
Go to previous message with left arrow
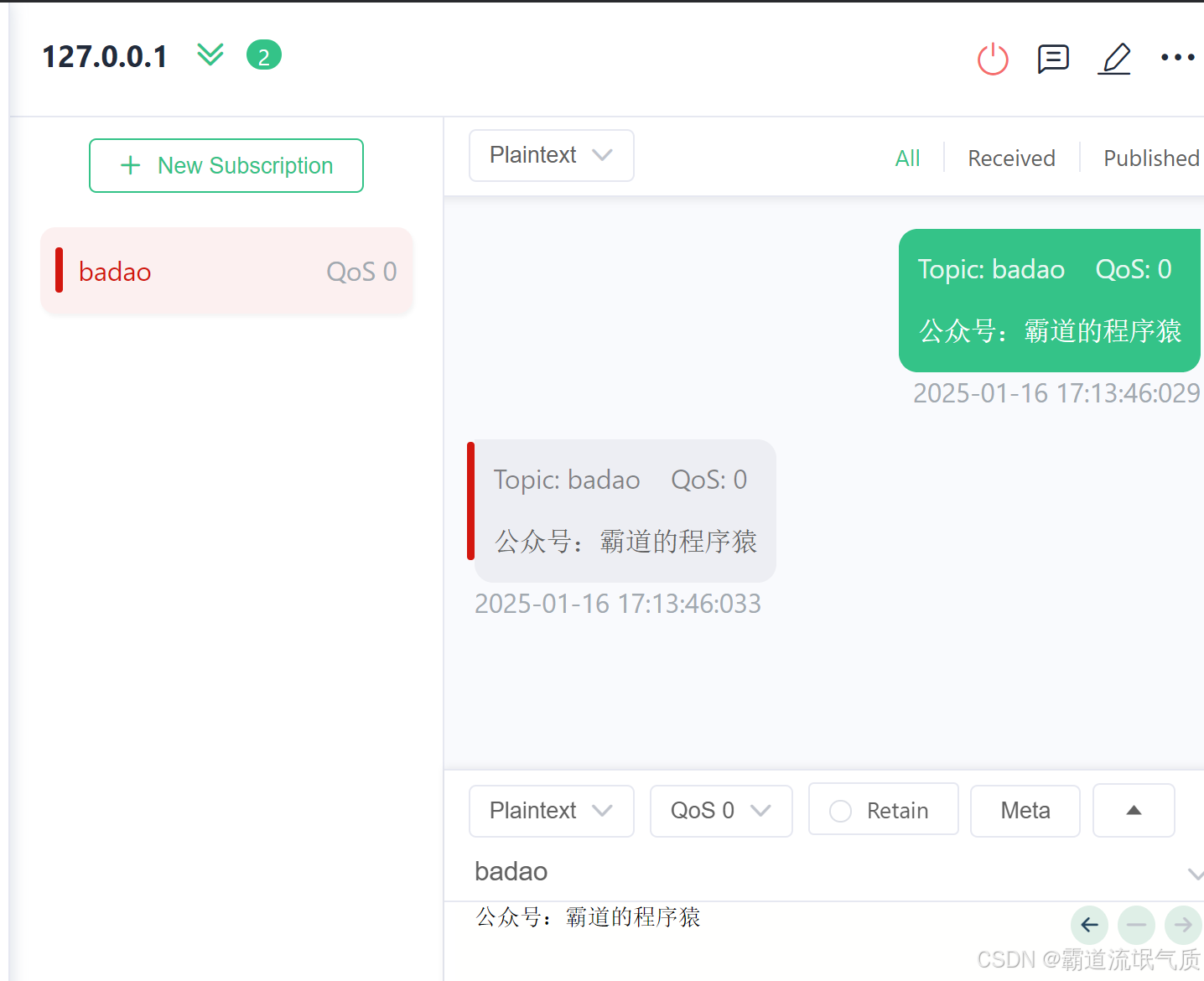[1090, 925]
